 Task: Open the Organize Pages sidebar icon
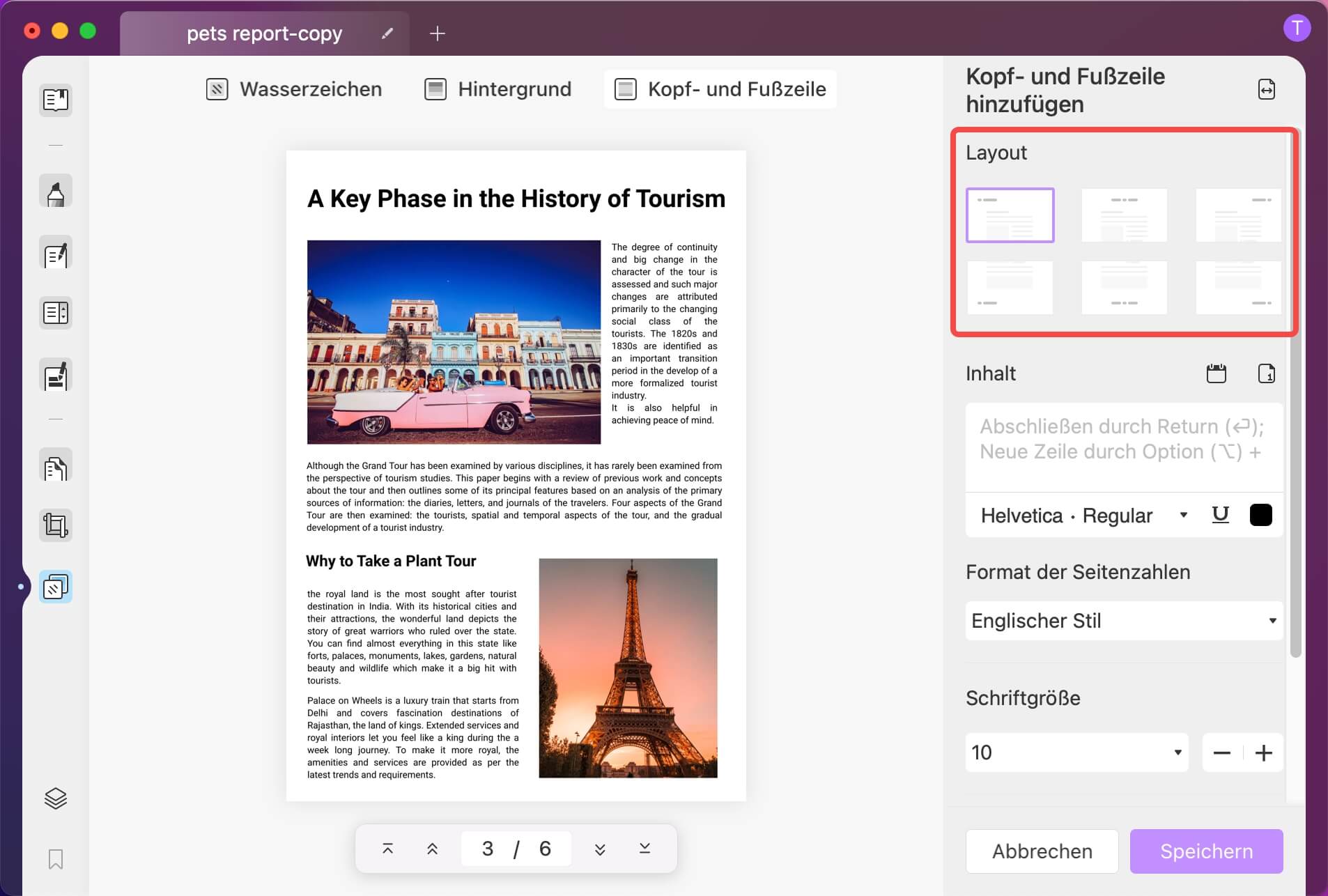click(x=56, y=465)
